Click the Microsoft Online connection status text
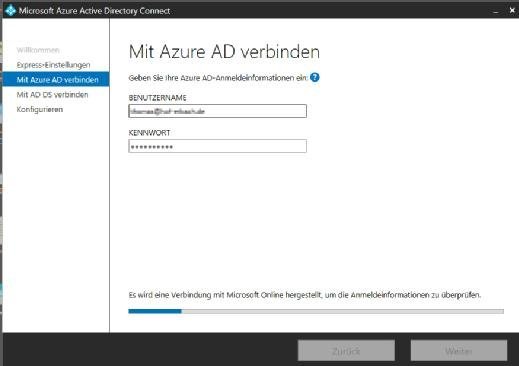 tap(305, 295)
